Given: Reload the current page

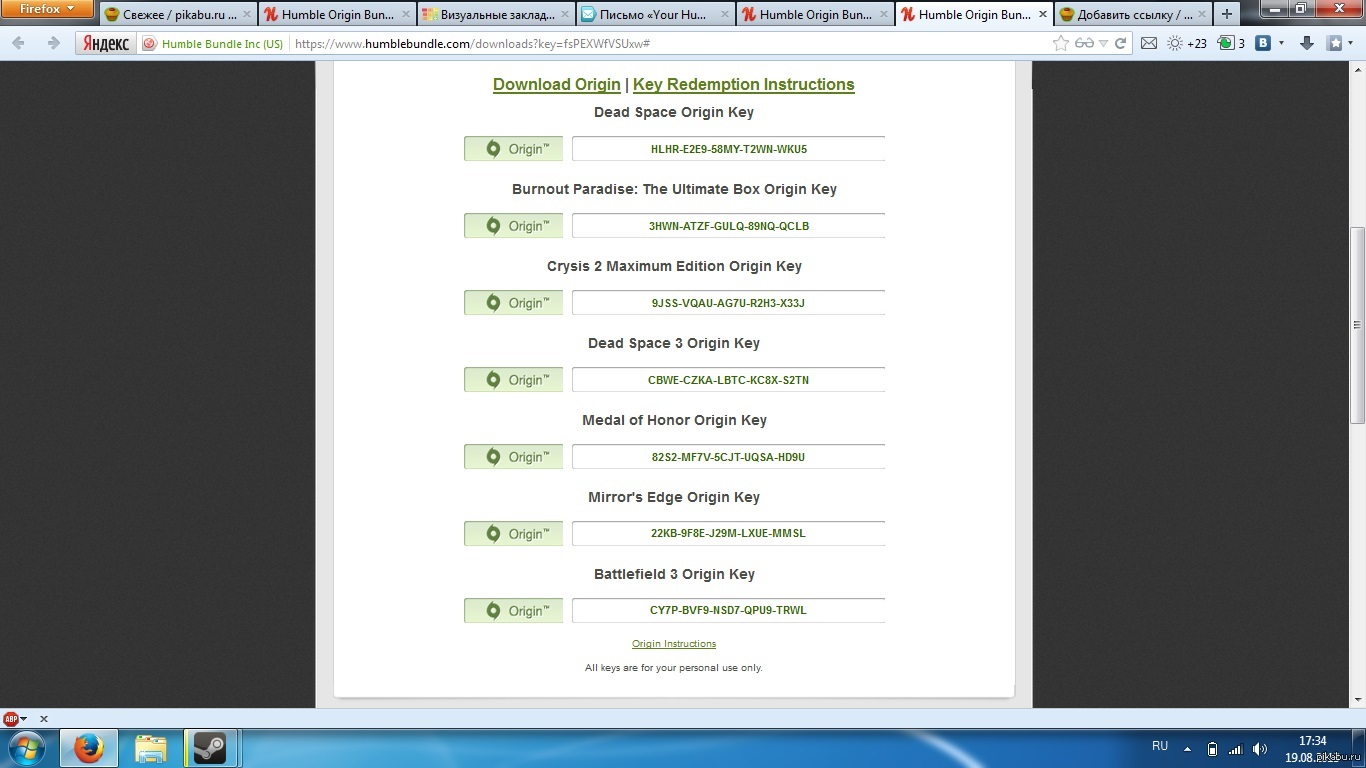Looking at the screenshot, I should [x=1121, y=44].
